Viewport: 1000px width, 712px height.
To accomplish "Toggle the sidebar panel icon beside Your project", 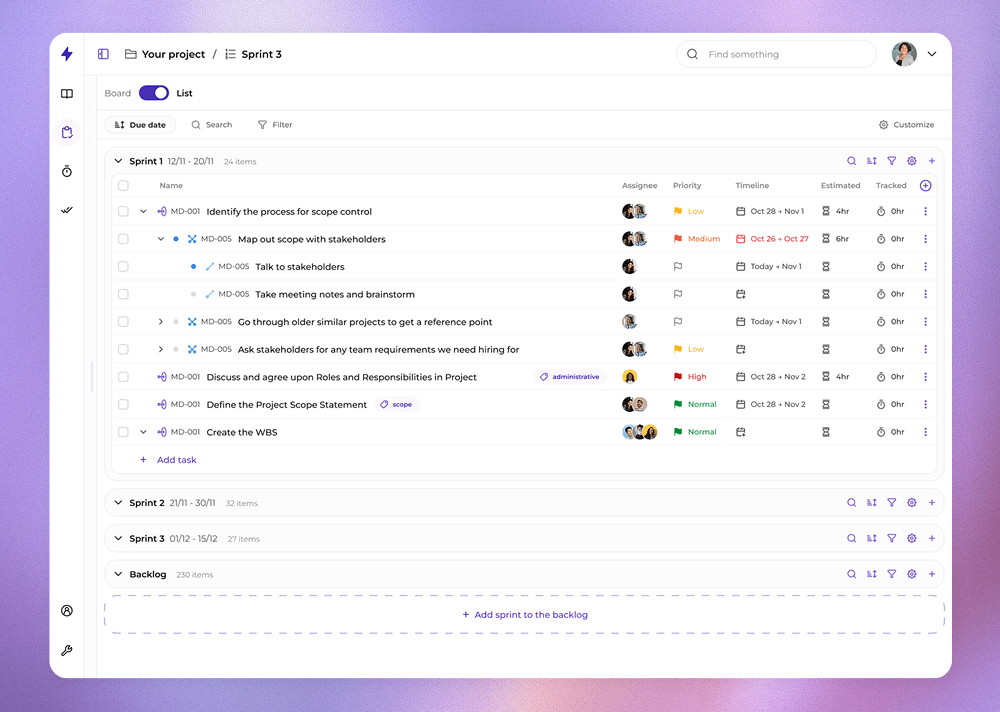I will 103,54.
